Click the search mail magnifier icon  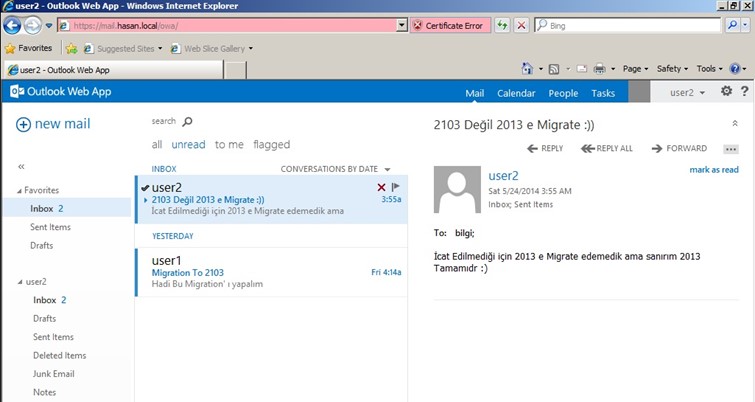tap(187, 121)
